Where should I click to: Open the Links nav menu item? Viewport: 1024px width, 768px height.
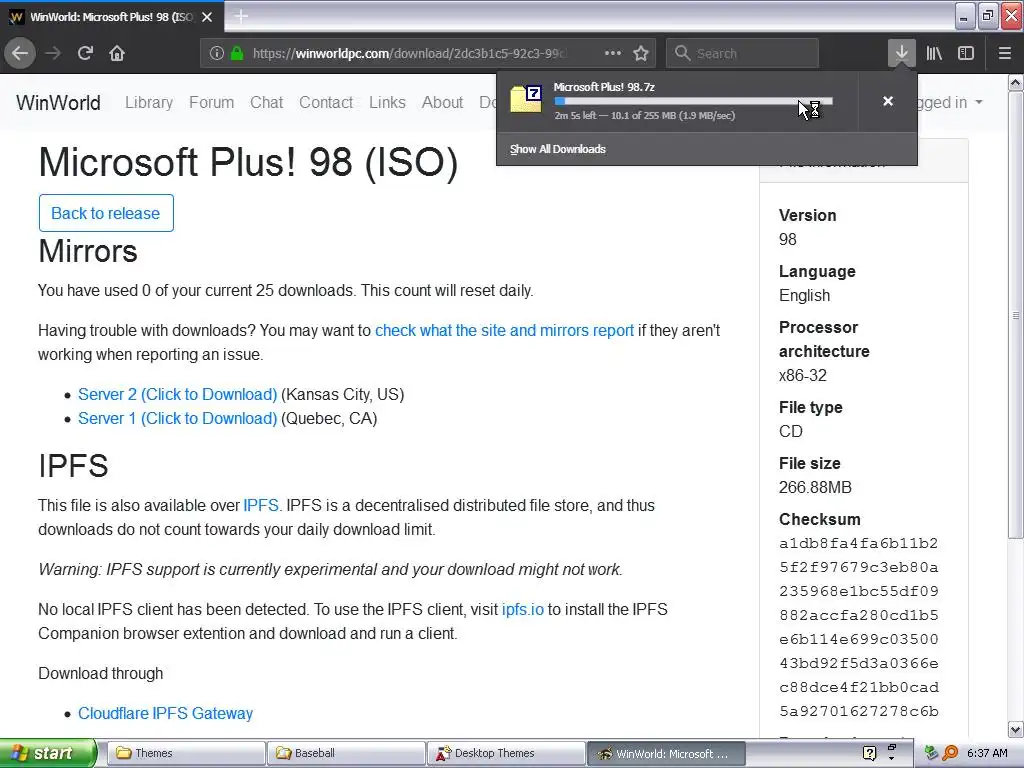pyautogui.click(x=387, y=103)
